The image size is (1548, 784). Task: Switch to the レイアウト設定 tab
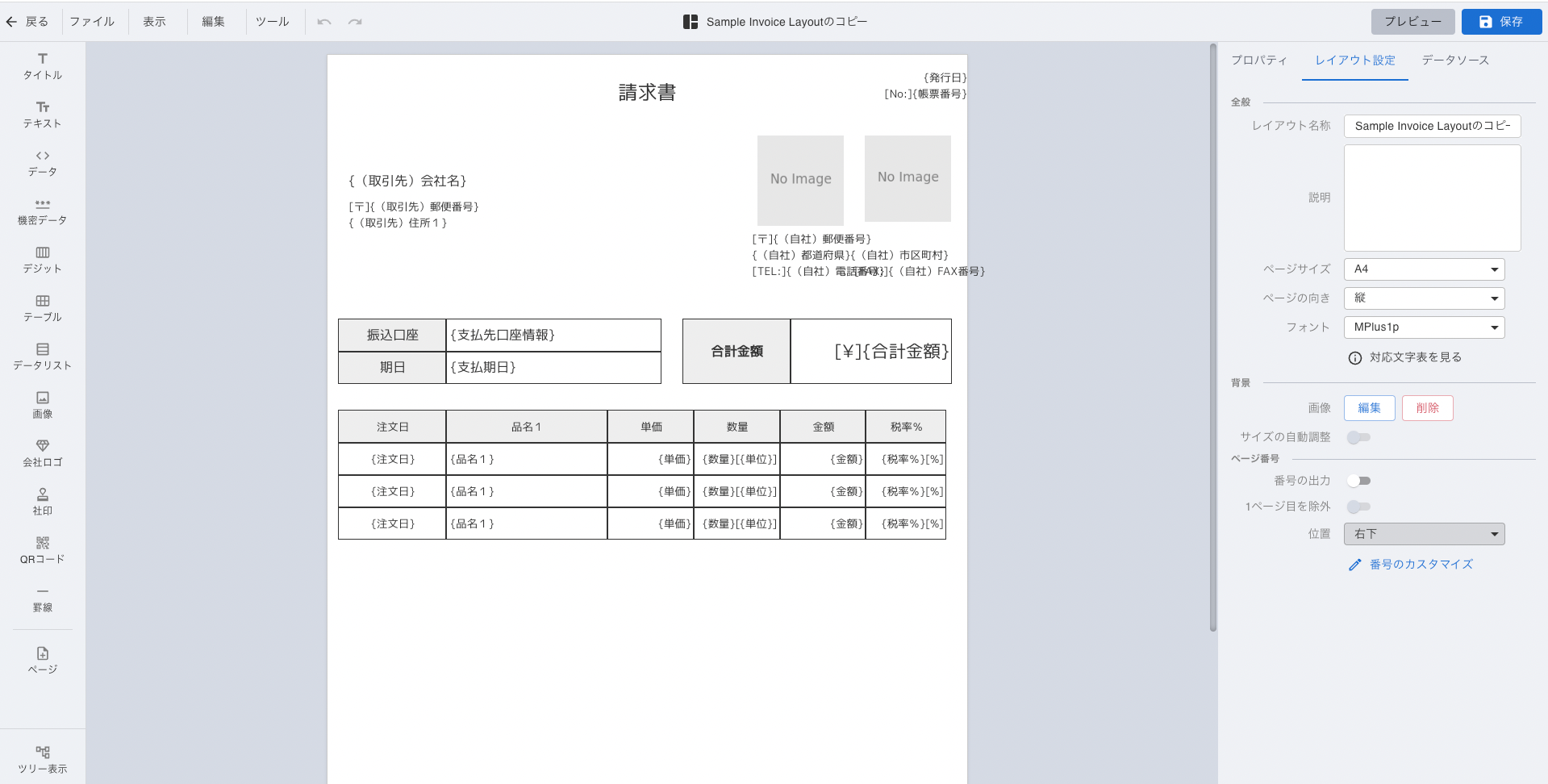(1355, 60)
